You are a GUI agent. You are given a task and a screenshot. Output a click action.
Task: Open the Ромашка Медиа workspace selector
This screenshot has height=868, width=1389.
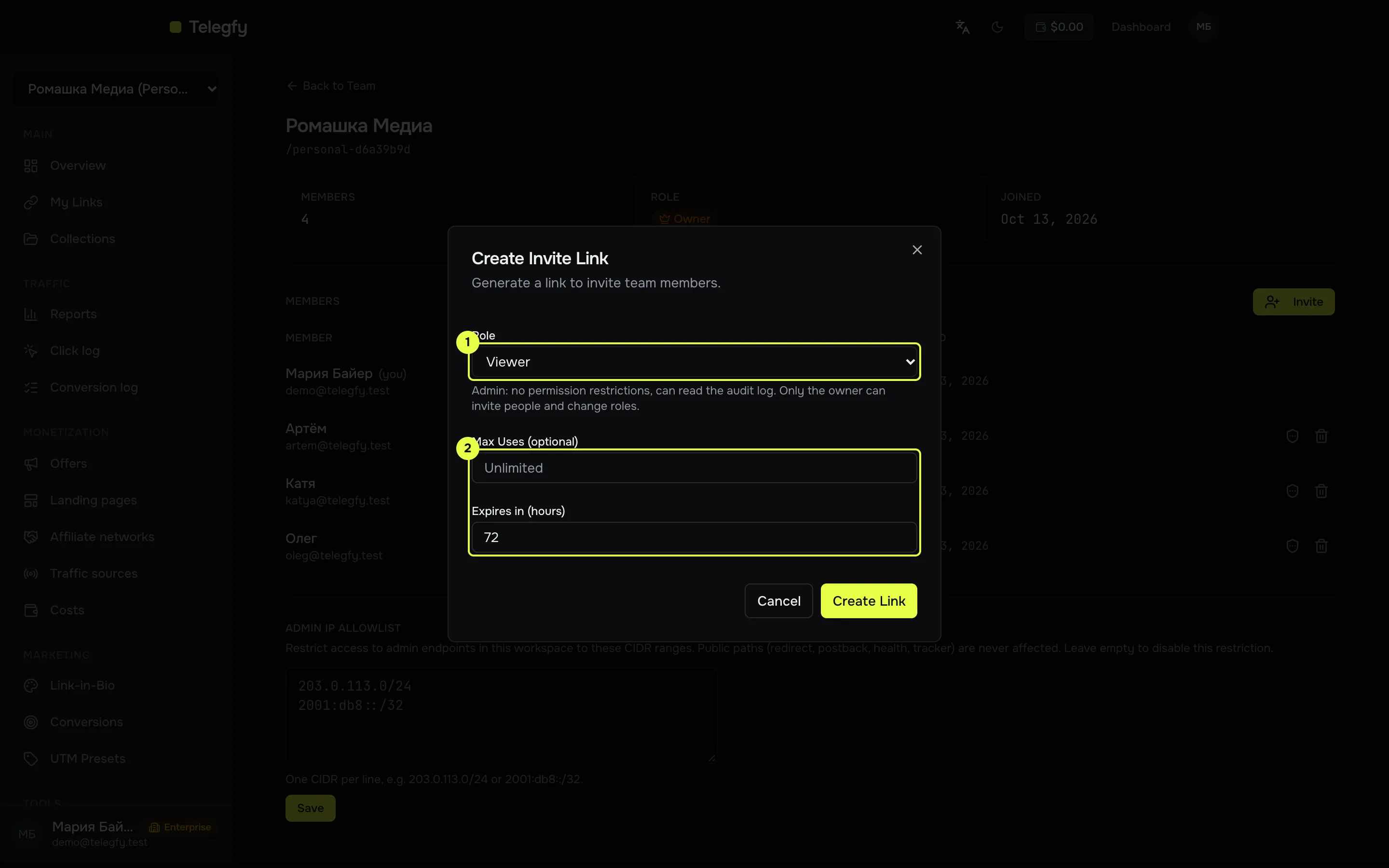[x=116, y=89]
